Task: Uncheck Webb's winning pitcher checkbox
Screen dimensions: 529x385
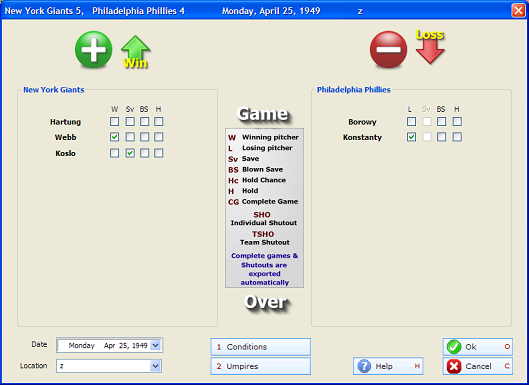Action: point(114,137)
